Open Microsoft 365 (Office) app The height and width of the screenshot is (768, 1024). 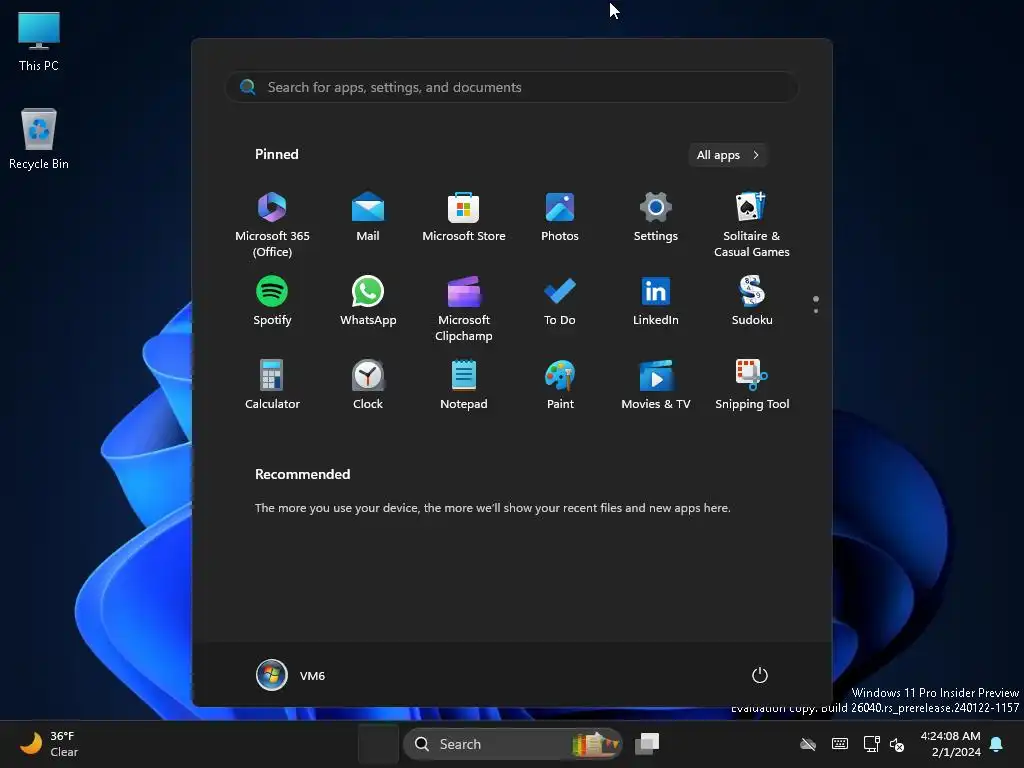point(272,225)
